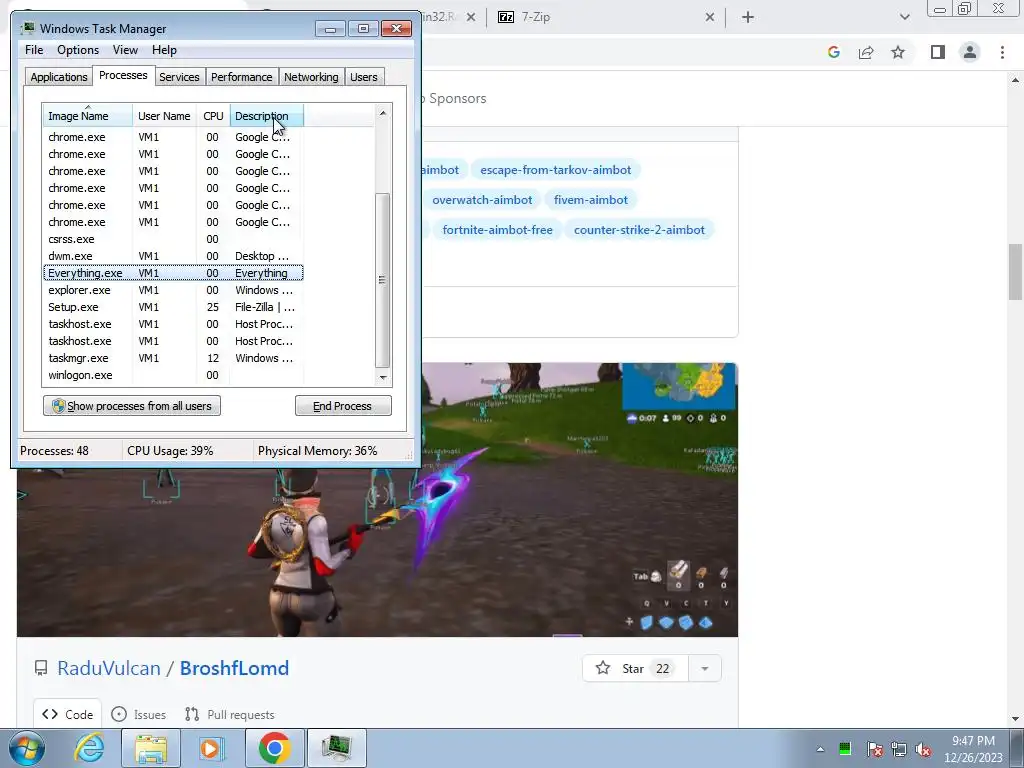This screenshot has height=768, width=1024.
Task: Sort processes by User Name column
Action: (x=164, y=116)
